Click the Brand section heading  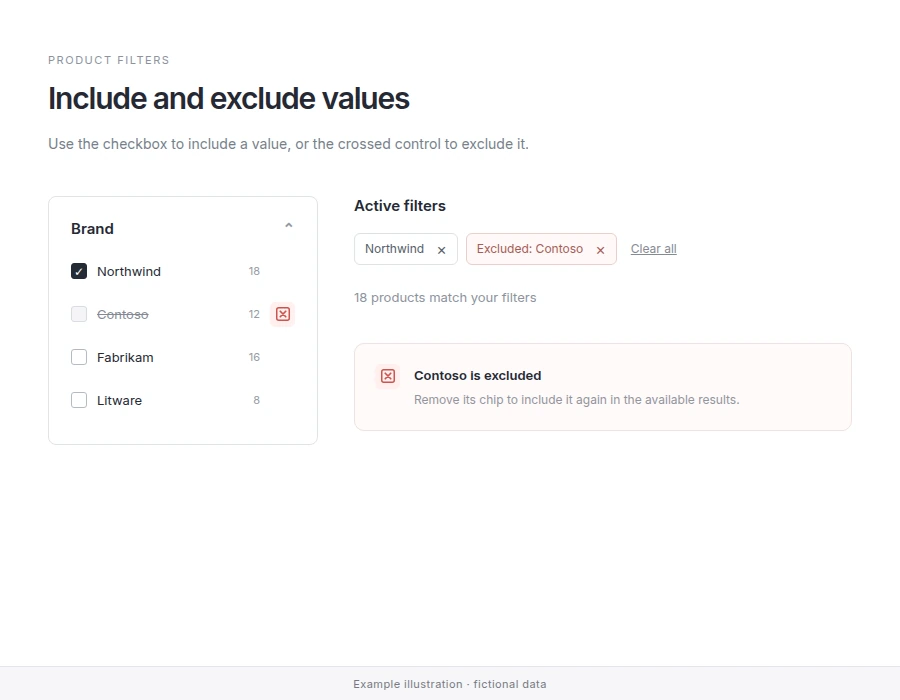[92, 229]
